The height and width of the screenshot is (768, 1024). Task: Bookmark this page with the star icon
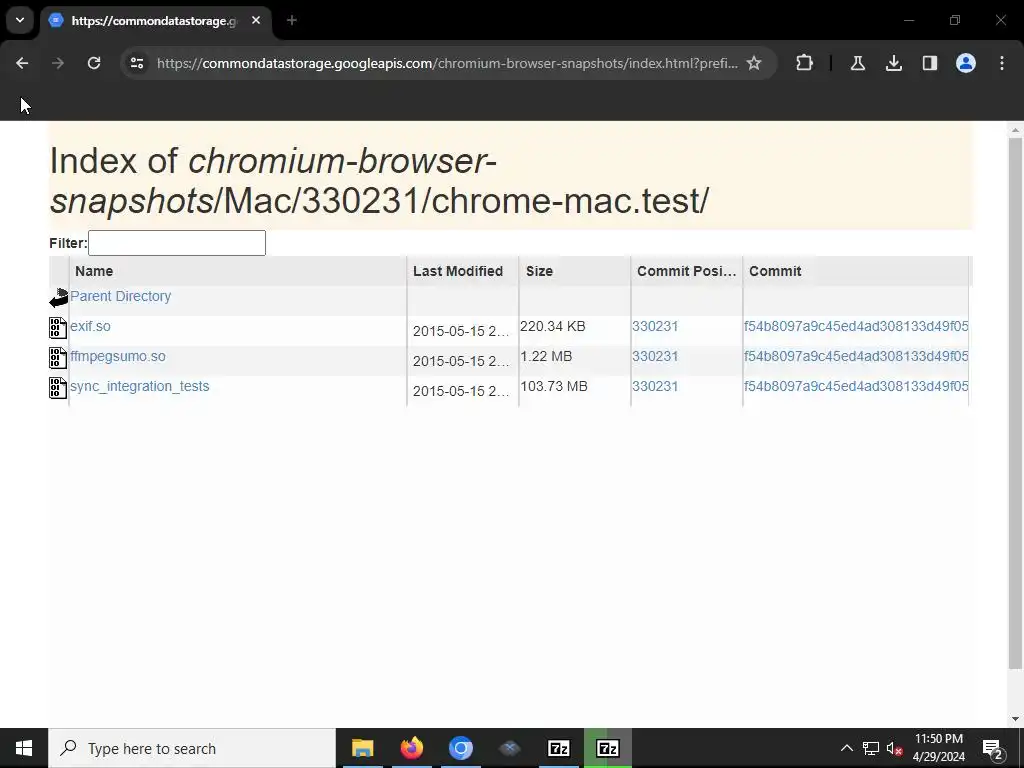754,63
